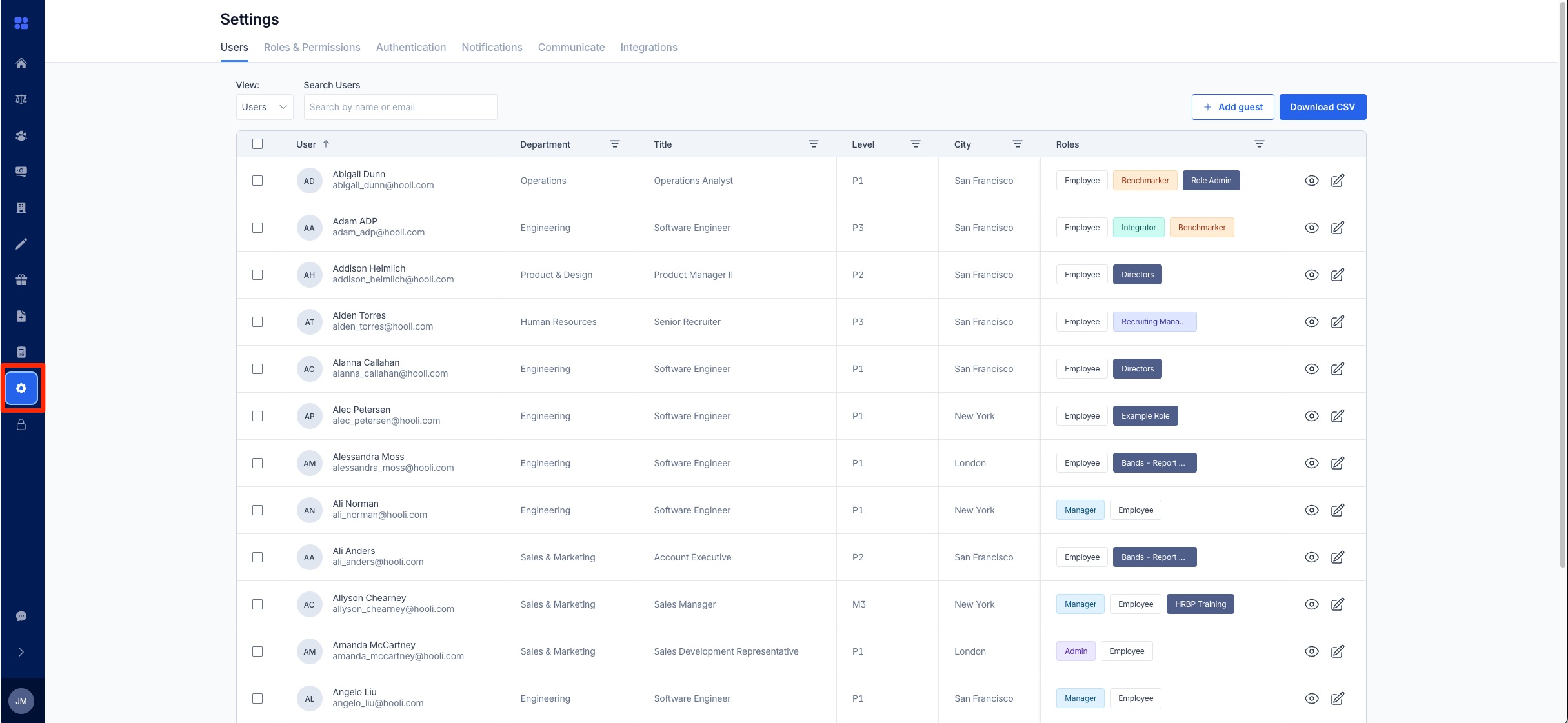Open the chat bubble icon in sidebar
1568x723 pixels.
[21, 616]
